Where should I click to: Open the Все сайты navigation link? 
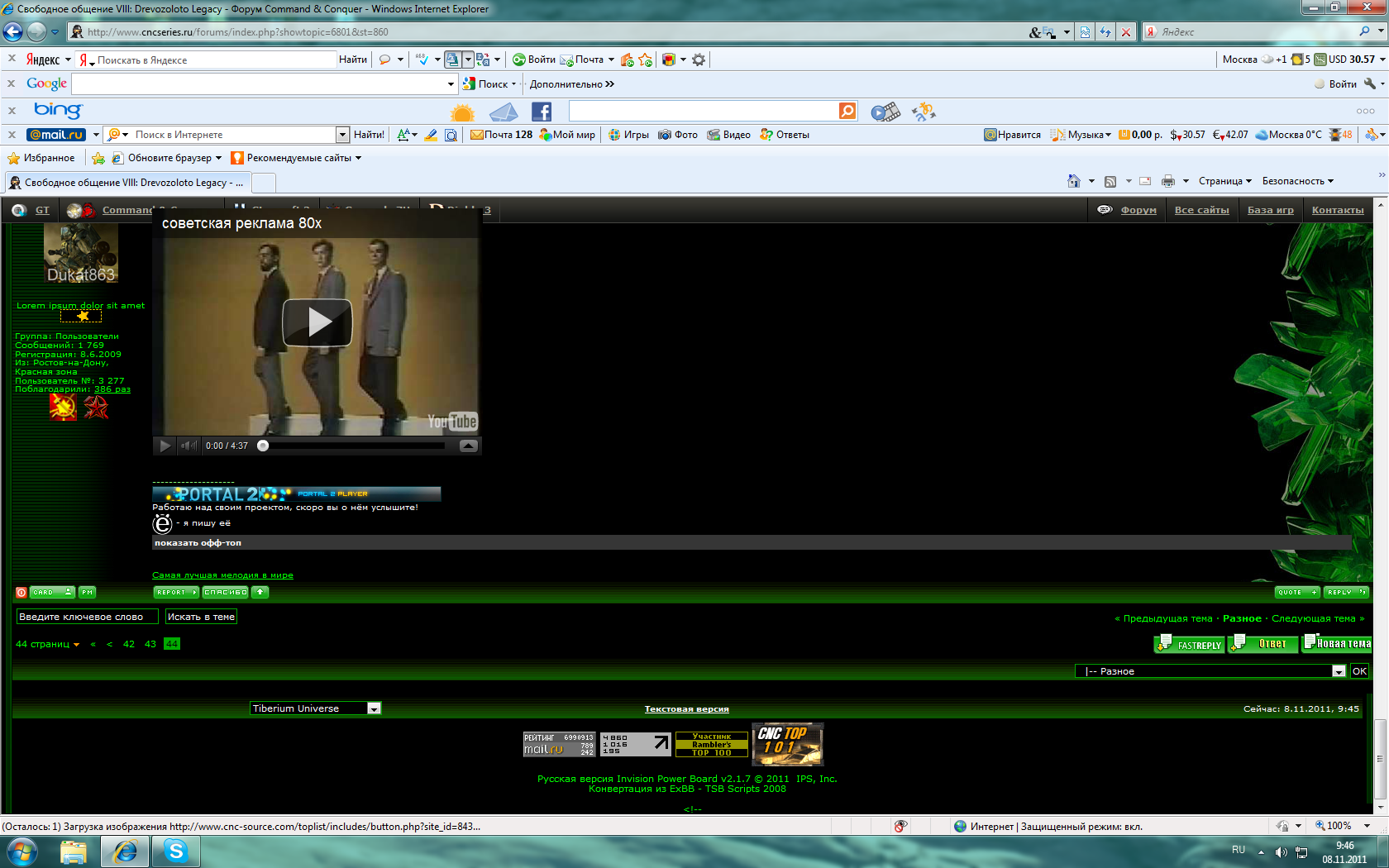(1202, 210)
